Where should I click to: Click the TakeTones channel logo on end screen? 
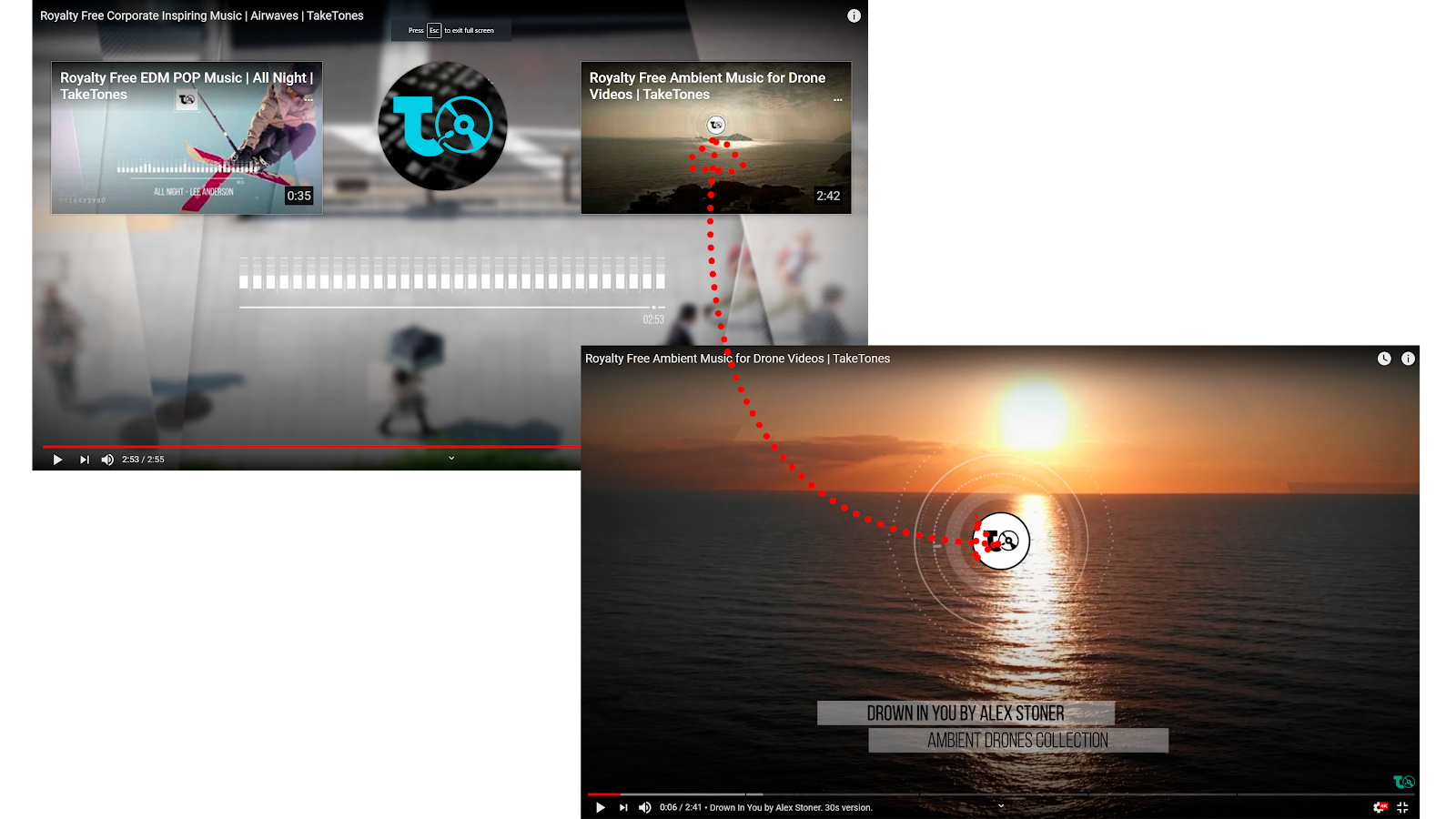point(442,126)
